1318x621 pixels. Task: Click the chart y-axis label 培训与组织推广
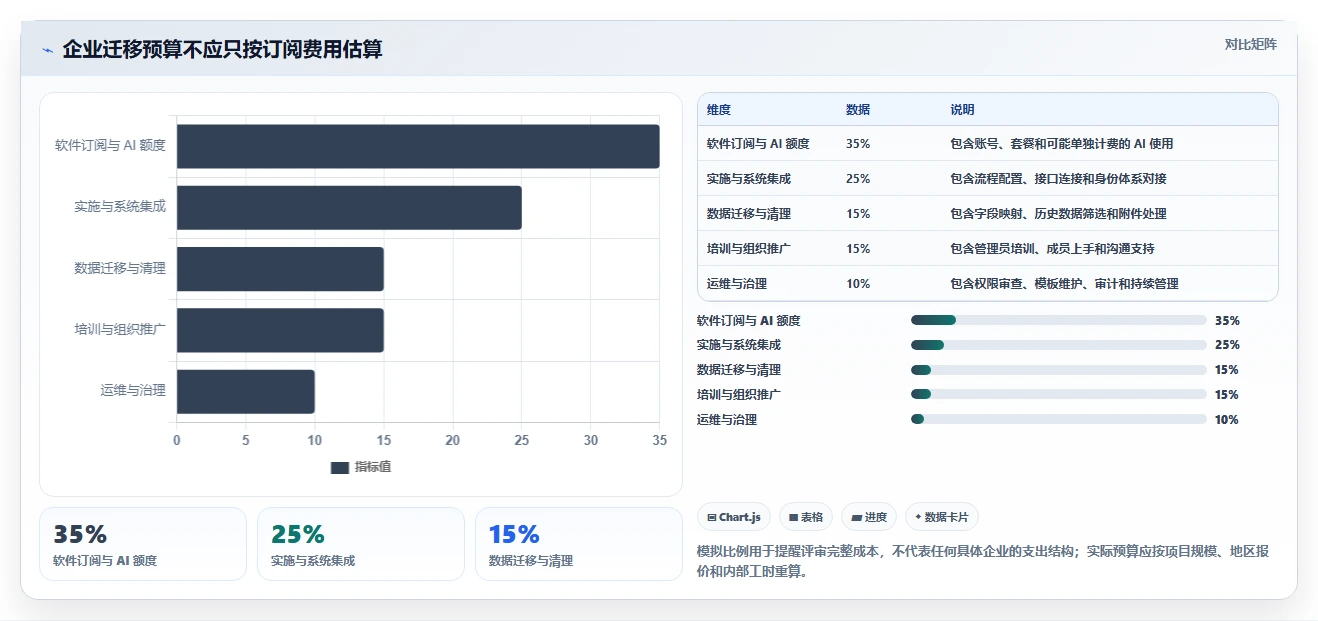(120, 330)
